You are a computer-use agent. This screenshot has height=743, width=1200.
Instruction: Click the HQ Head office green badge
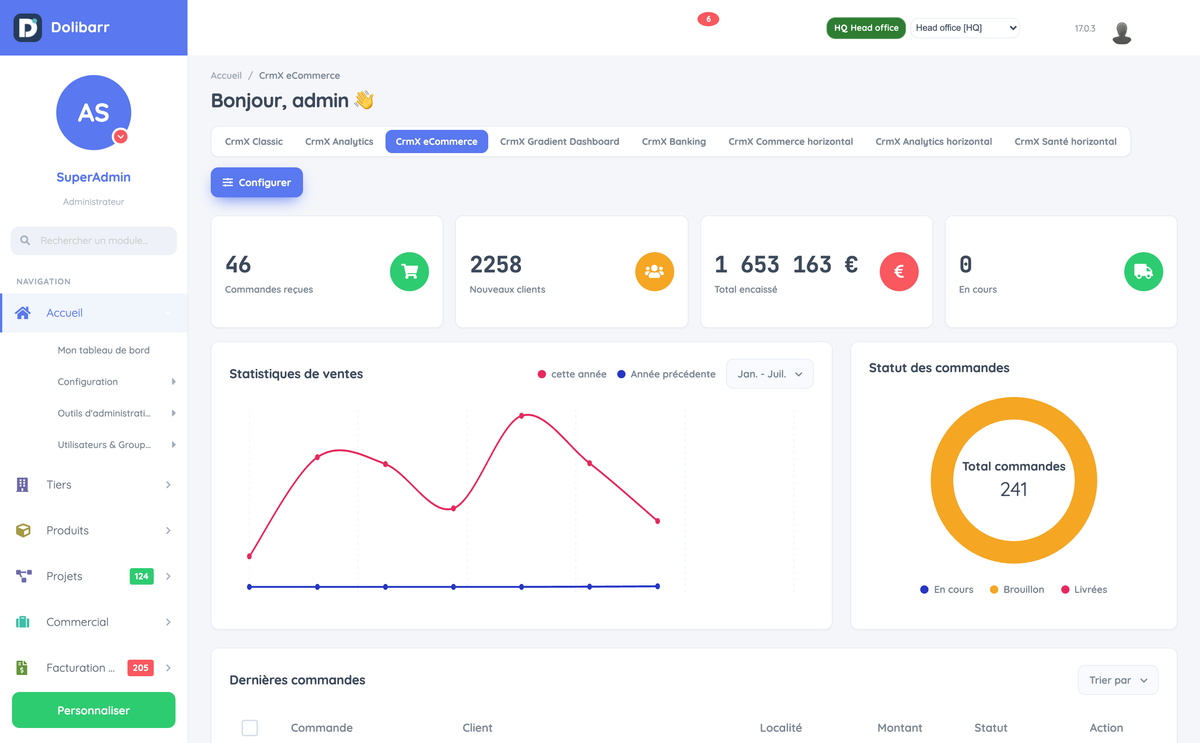point(866,28)
